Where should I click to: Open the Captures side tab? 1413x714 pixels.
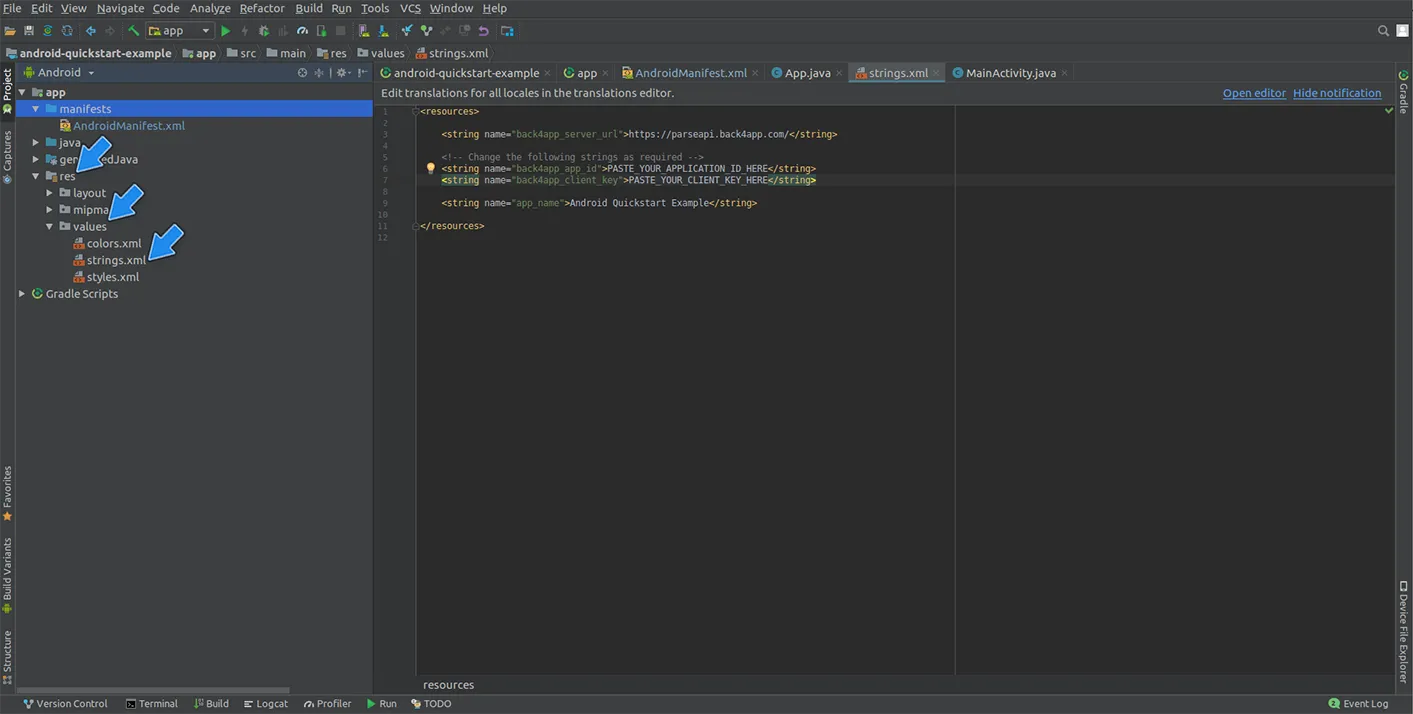[x=7, y=157]
